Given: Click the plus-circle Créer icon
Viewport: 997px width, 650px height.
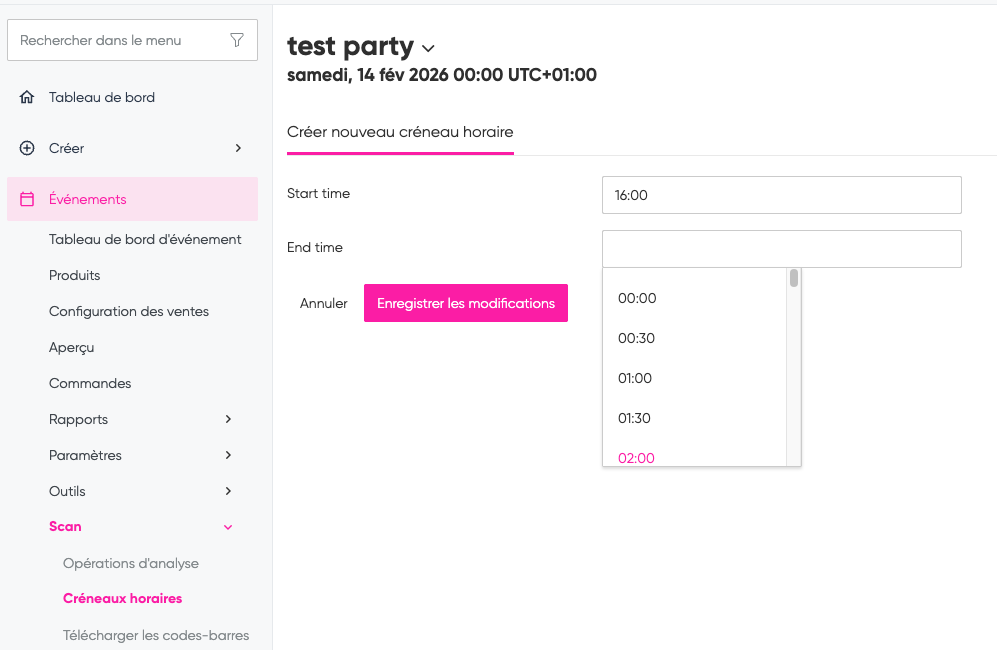Looking at the screenshot, I should pos(27,148).
